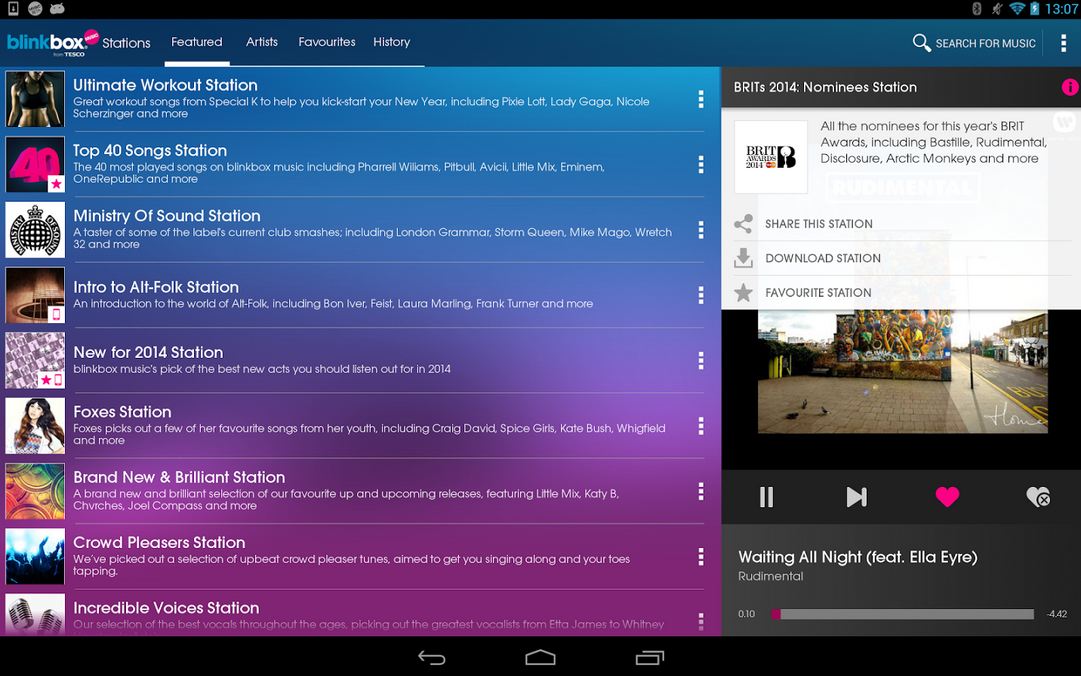Switch to the History tab
Image resolution: width=1081 pixels, height=676 pixels.
(x=392, y=42)
